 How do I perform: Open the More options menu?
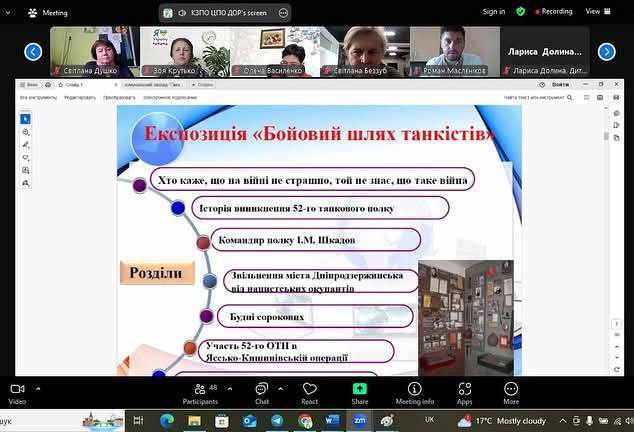pos(511,392)
